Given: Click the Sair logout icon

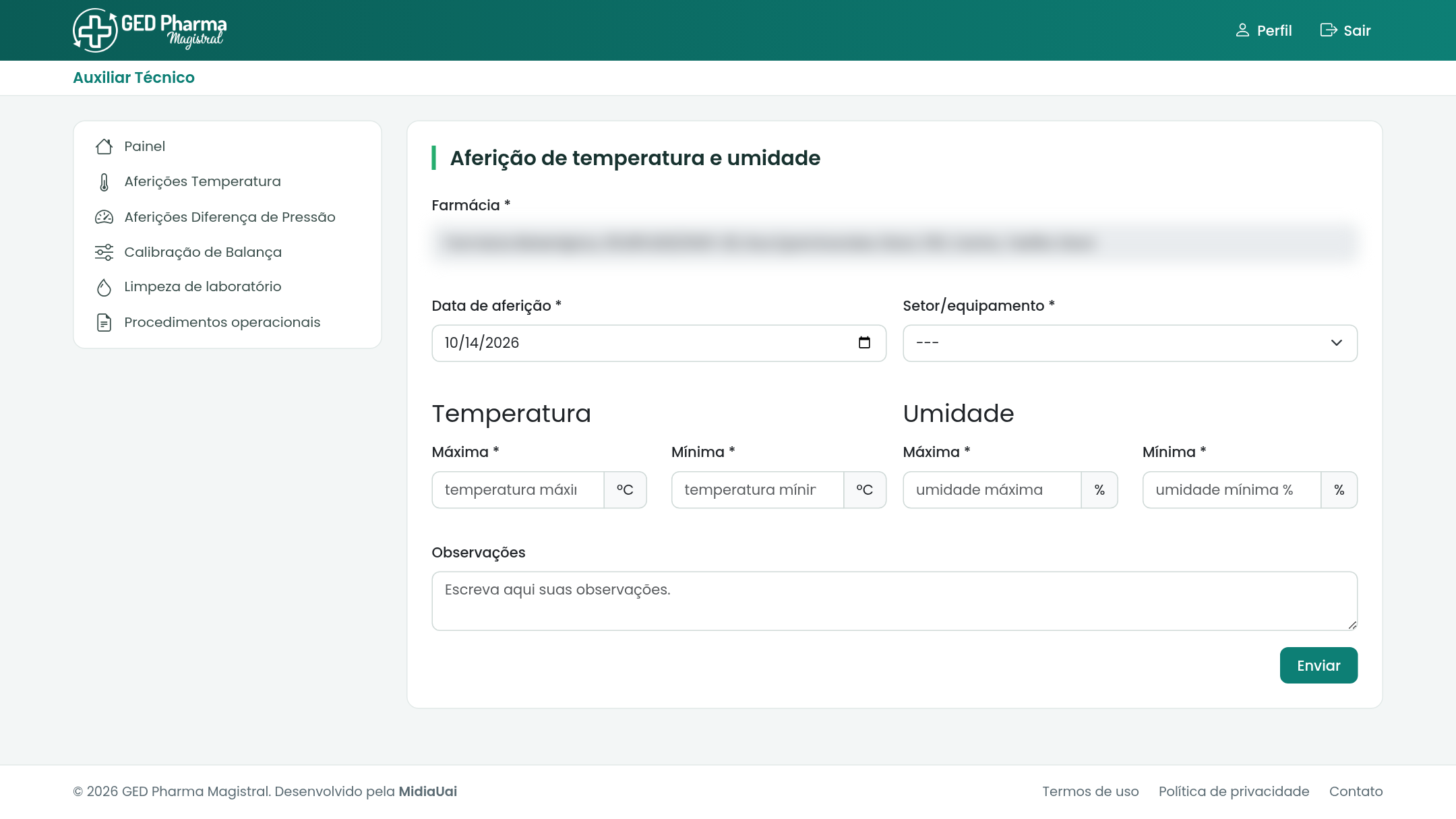Looking at the screenshot, I should (1328, 30).
